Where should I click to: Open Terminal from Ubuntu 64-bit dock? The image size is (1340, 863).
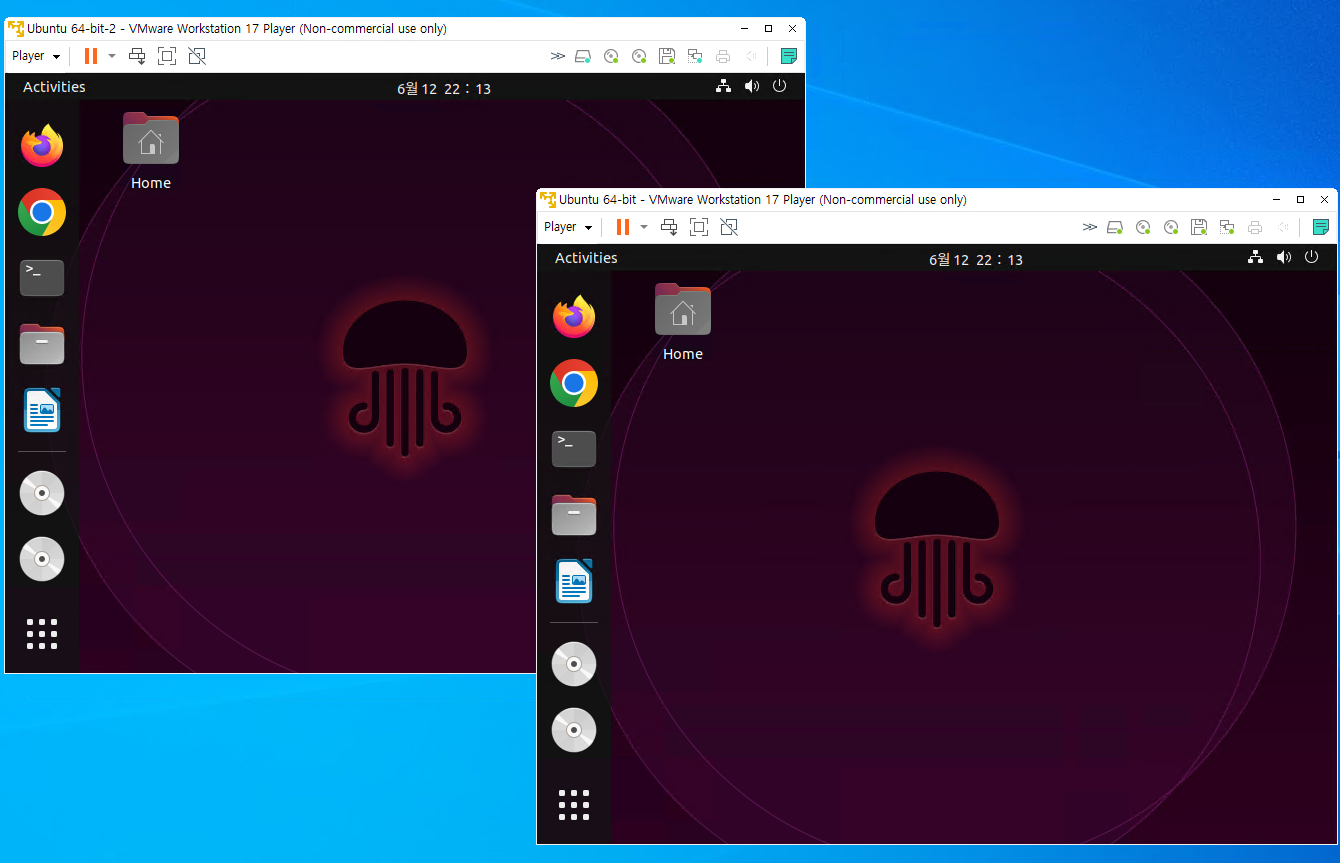coord(574,449)
